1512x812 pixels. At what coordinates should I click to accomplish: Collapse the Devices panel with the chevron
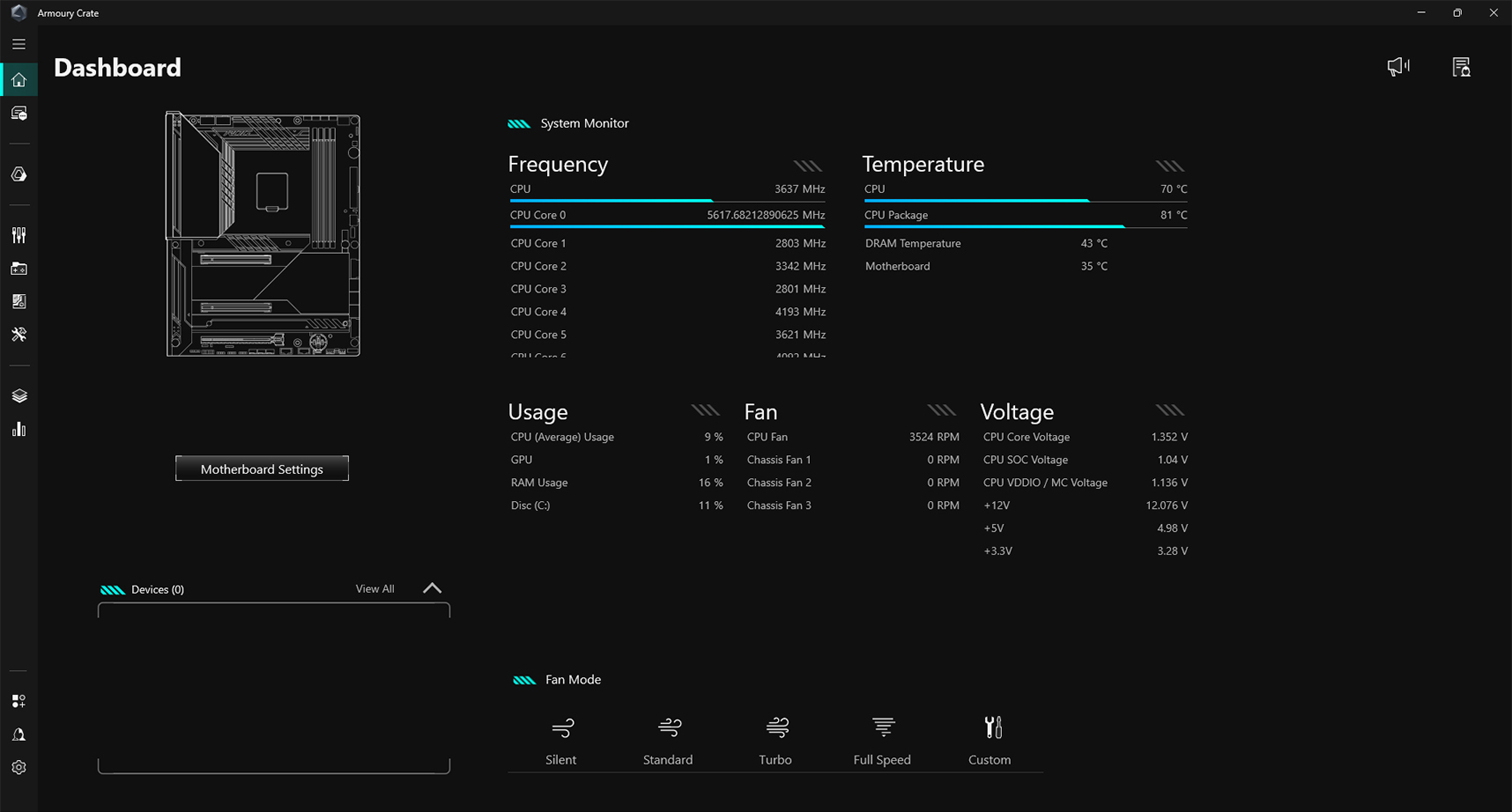coord(432,588)
